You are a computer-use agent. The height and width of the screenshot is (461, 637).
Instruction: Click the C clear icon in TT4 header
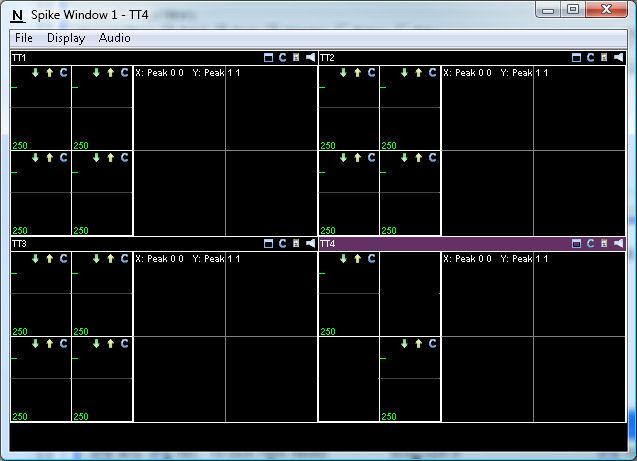[x=591, y=243]
